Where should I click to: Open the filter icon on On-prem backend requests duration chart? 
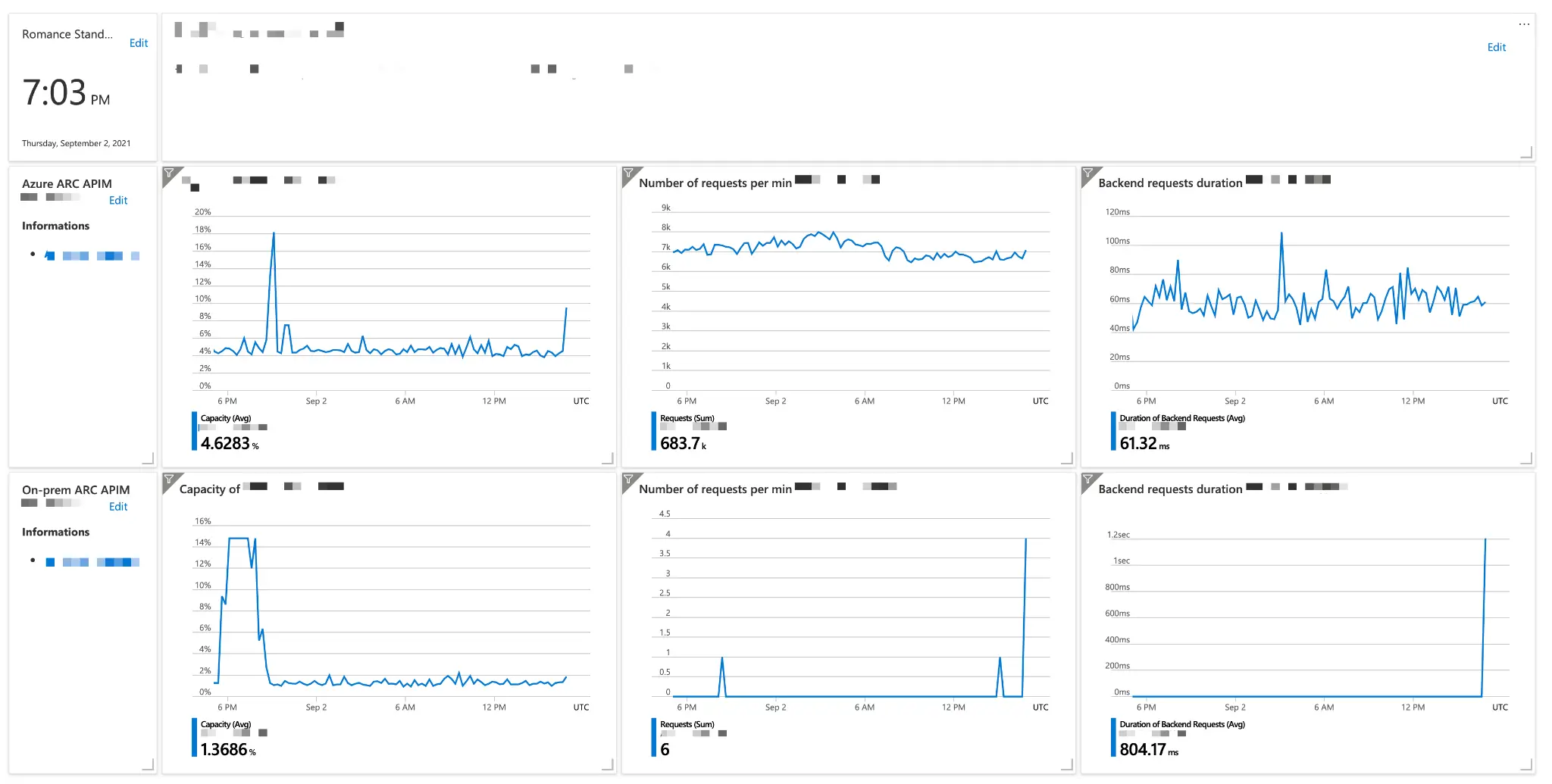1089,480
